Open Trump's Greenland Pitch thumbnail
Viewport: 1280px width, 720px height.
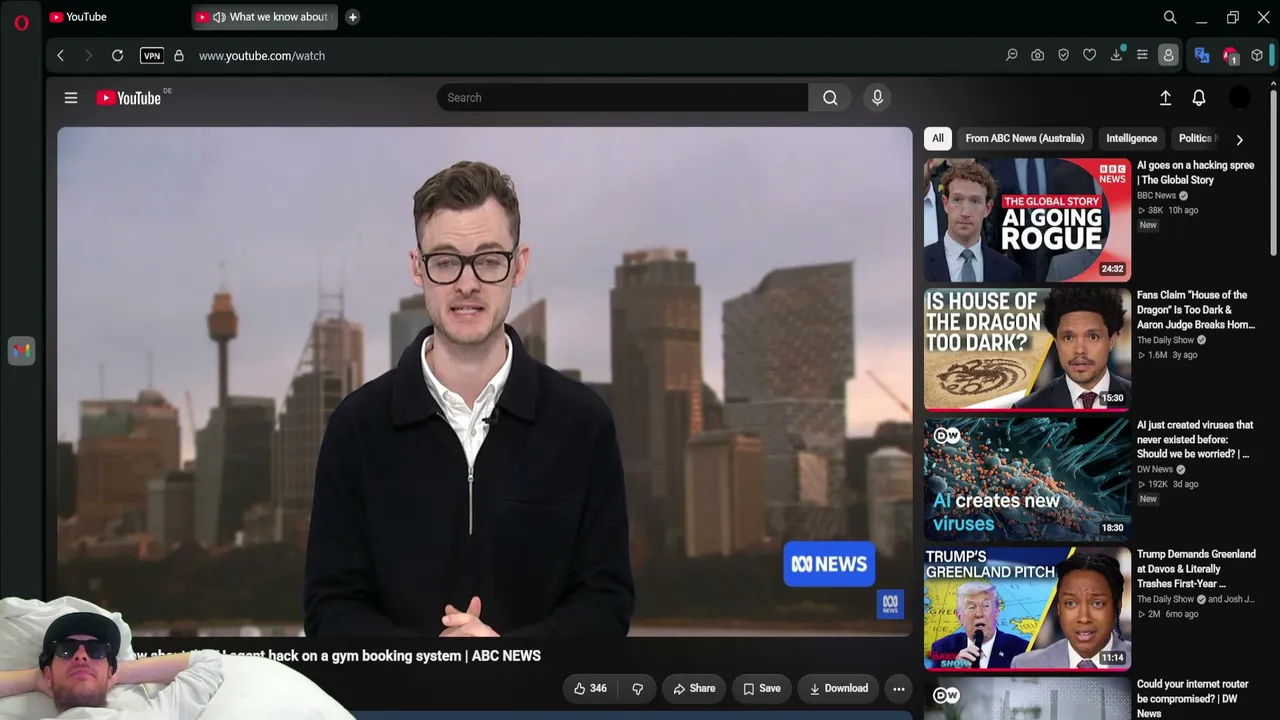click(x=1027, y=609)
